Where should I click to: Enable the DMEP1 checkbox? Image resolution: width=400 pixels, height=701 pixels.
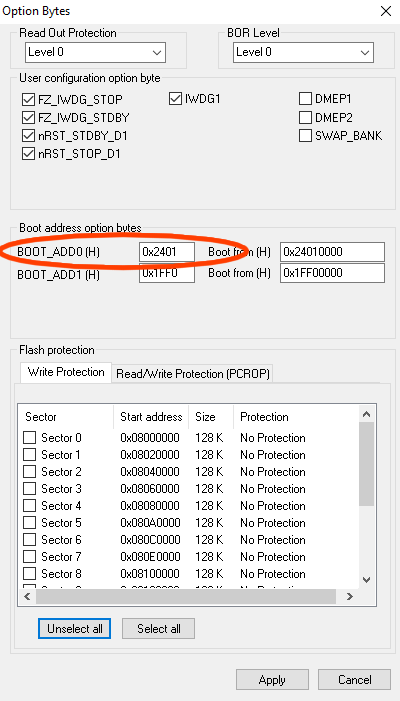[x=305, y=98]
